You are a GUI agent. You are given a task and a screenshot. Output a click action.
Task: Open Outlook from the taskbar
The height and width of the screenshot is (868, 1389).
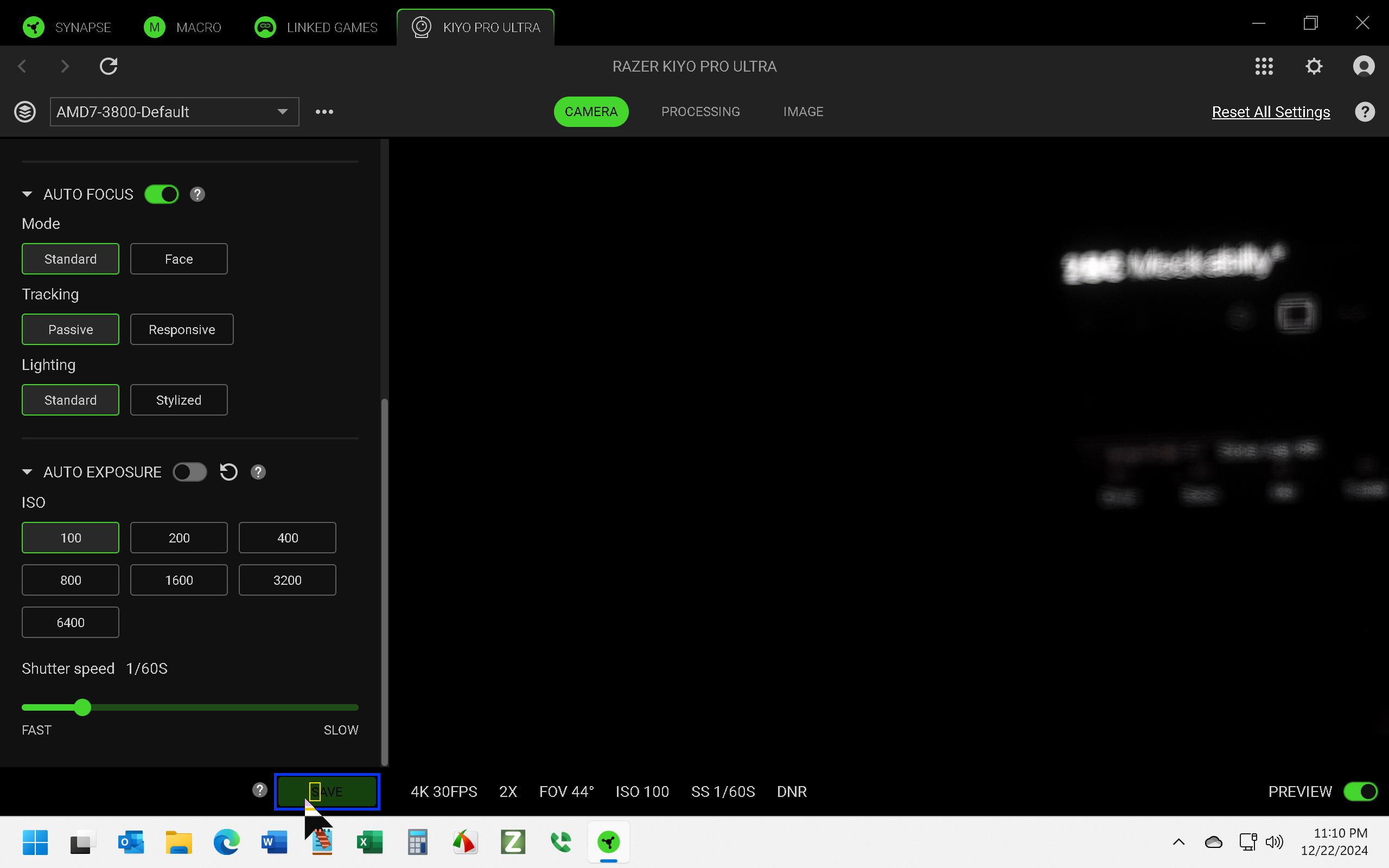click(131, 842)
